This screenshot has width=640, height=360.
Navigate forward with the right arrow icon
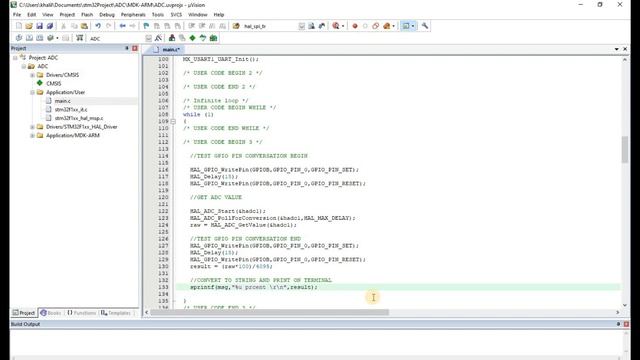[133, 26]
